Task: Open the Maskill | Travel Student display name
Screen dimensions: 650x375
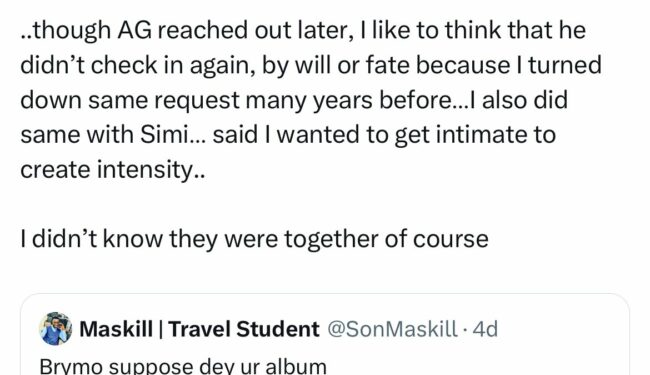Action: click(199, 329)
